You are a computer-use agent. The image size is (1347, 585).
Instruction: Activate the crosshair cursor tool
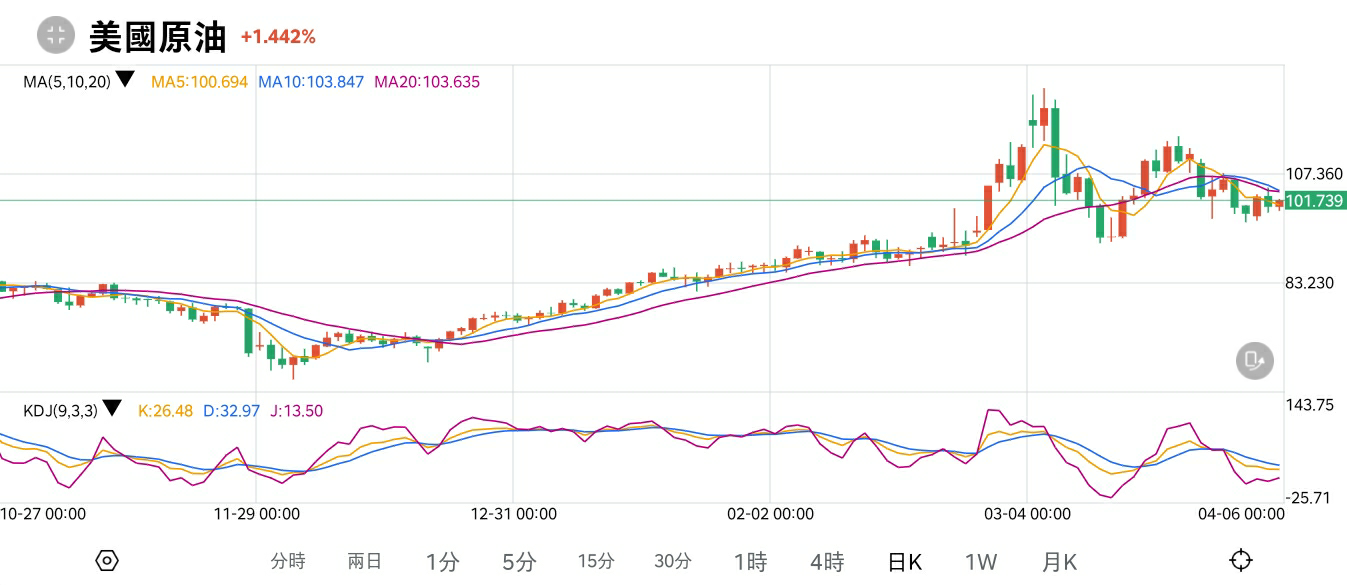1240,561
